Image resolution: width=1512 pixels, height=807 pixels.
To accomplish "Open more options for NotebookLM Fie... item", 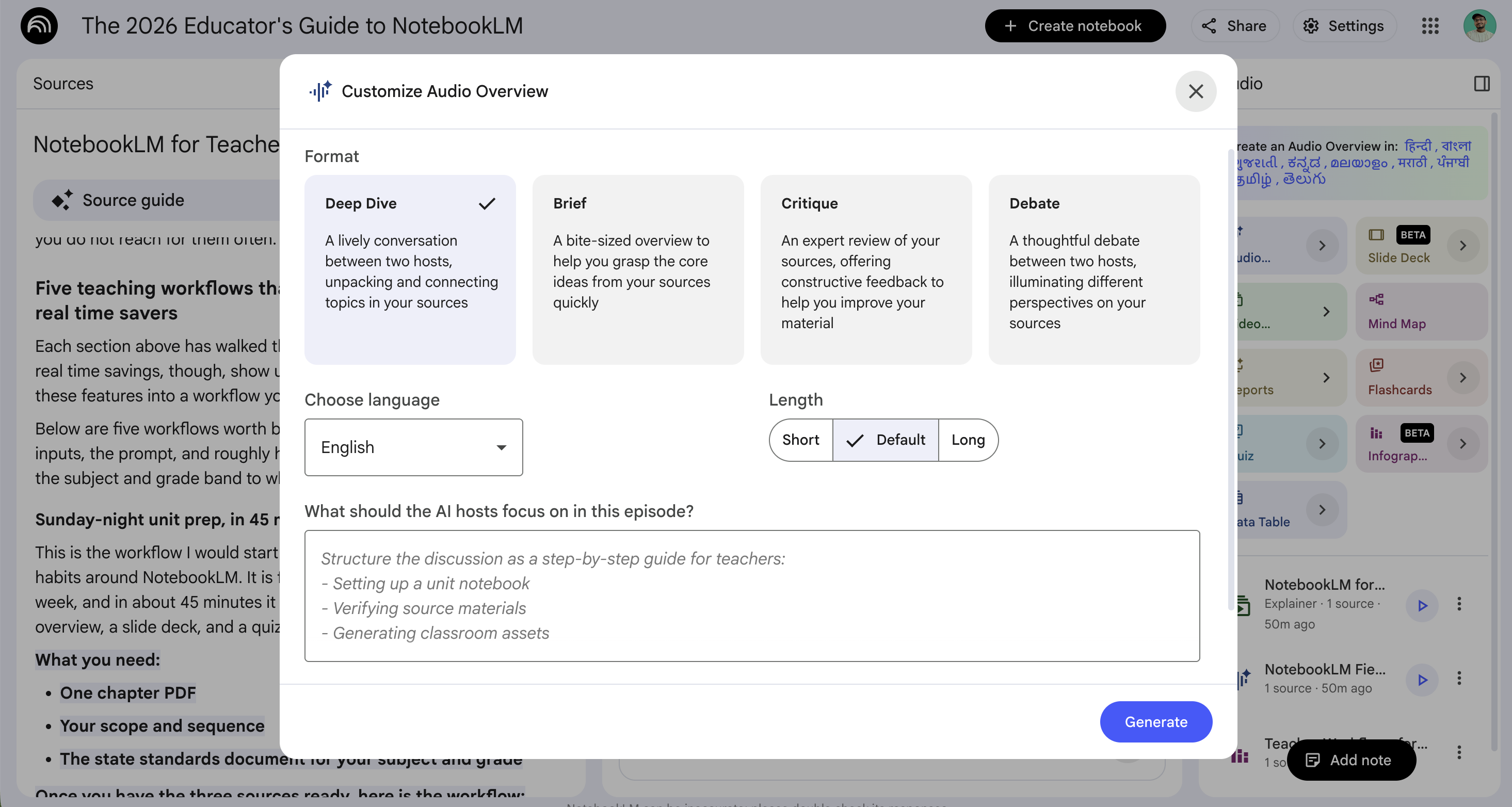I will point(1458,679).
